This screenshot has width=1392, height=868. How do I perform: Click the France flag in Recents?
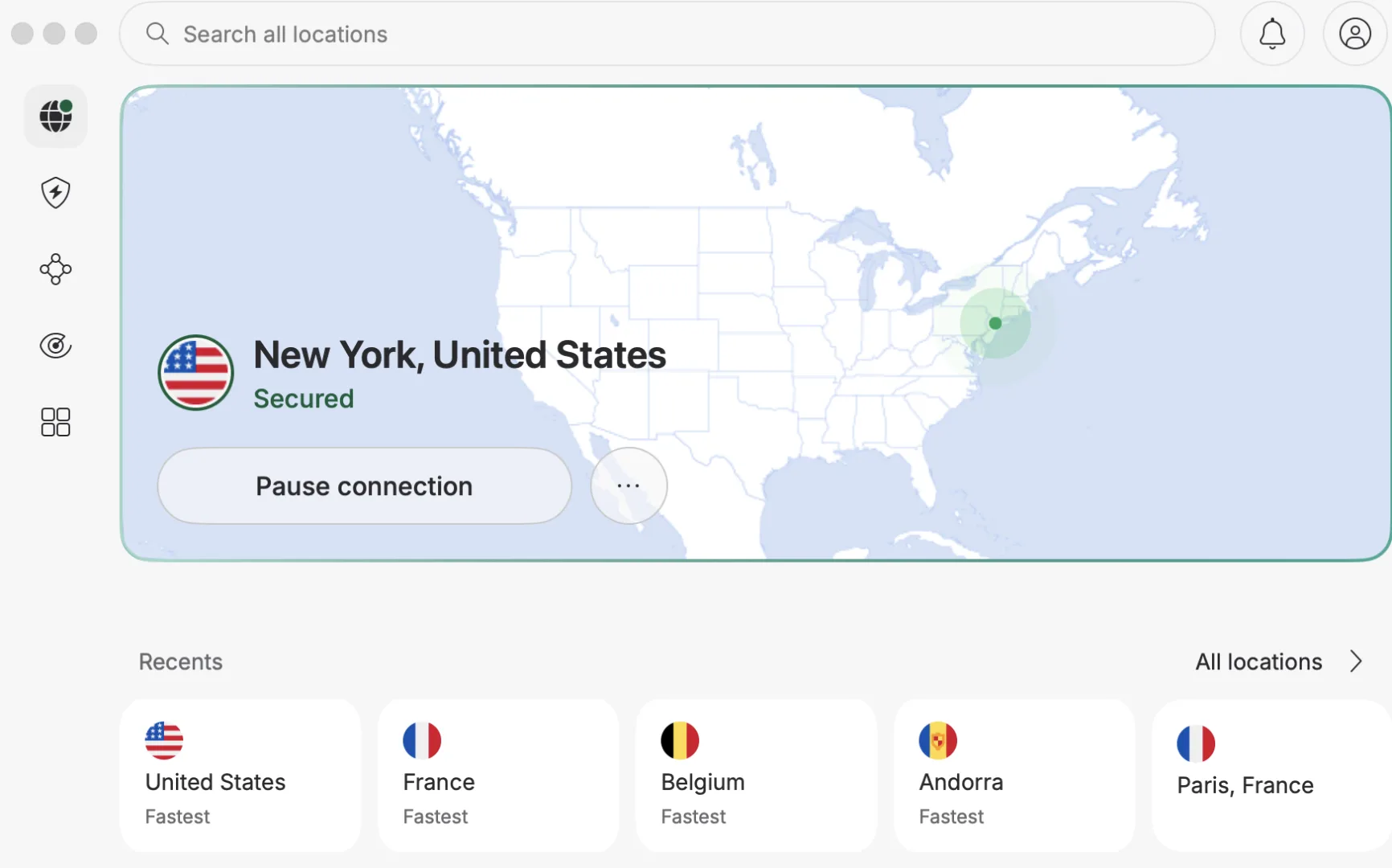[x=423, y=740]
